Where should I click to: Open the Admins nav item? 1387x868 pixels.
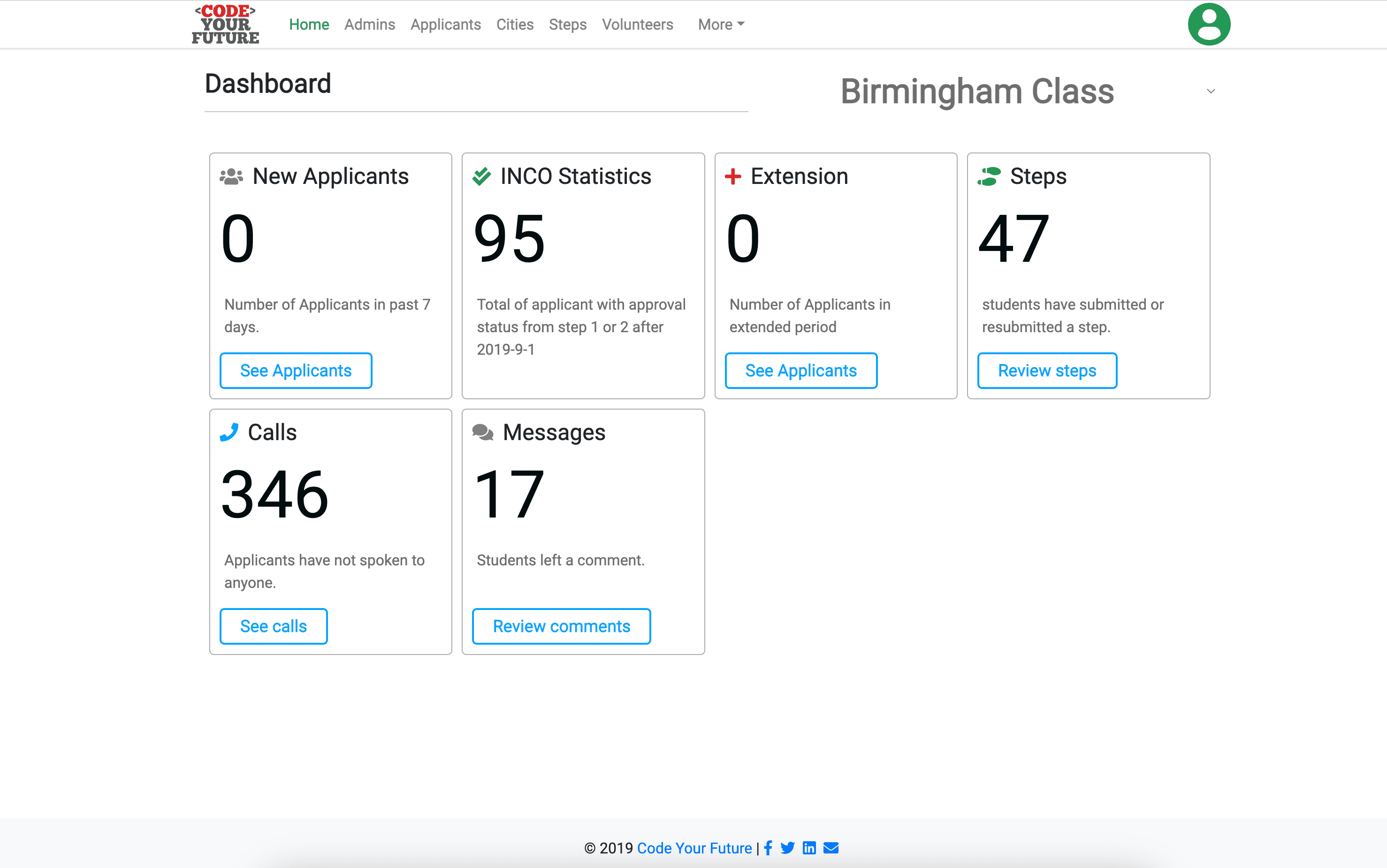[x=370, y=24]
